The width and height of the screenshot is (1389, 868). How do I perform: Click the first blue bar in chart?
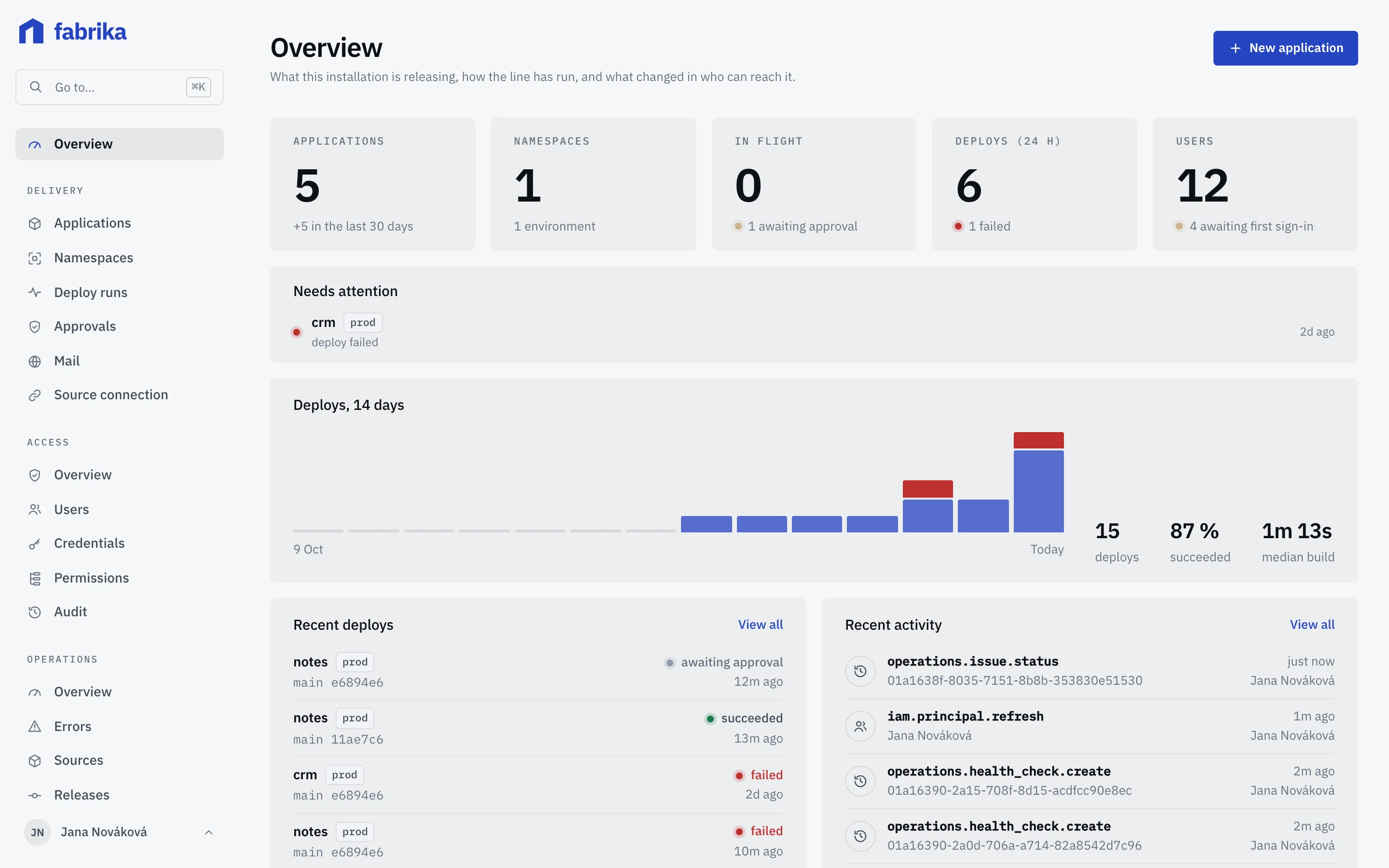[706, 524]
